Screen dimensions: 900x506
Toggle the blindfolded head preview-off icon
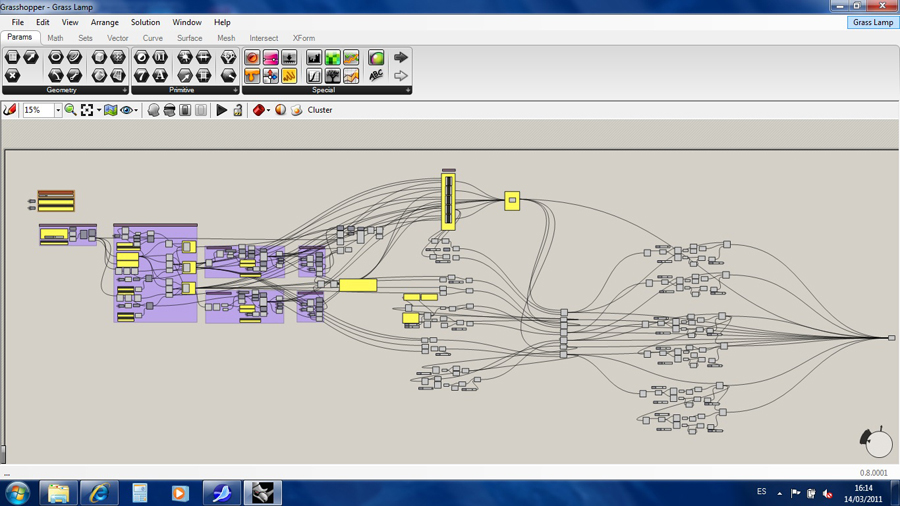coord(169,110)
